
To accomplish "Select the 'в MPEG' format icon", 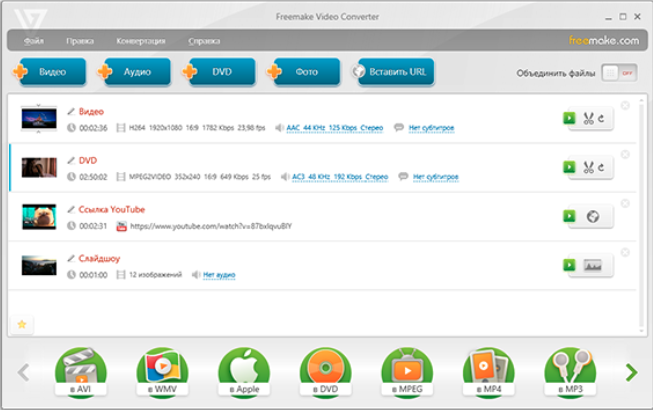I will pyautogui.click(x=406, y=372).
